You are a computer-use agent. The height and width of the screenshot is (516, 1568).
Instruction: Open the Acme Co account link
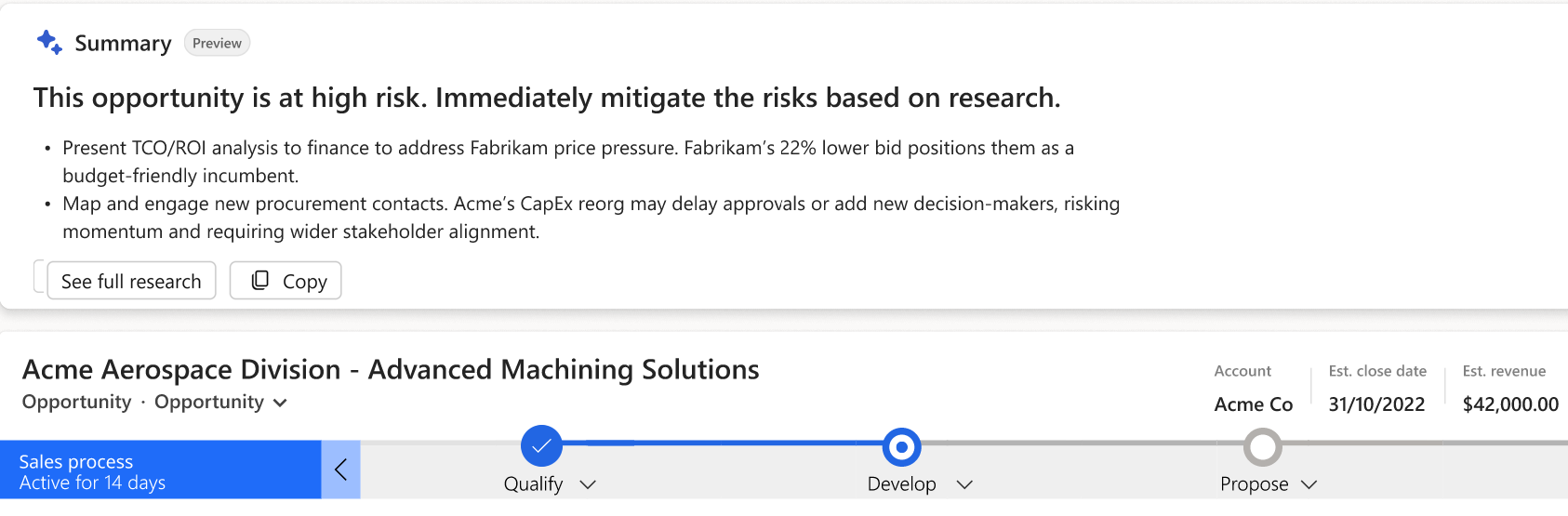click(1253, 404)
